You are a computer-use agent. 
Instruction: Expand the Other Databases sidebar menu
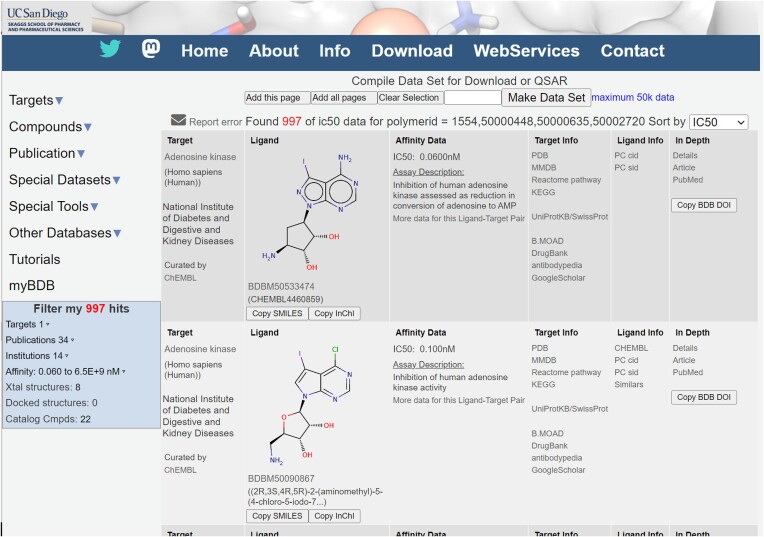point(65,233)
